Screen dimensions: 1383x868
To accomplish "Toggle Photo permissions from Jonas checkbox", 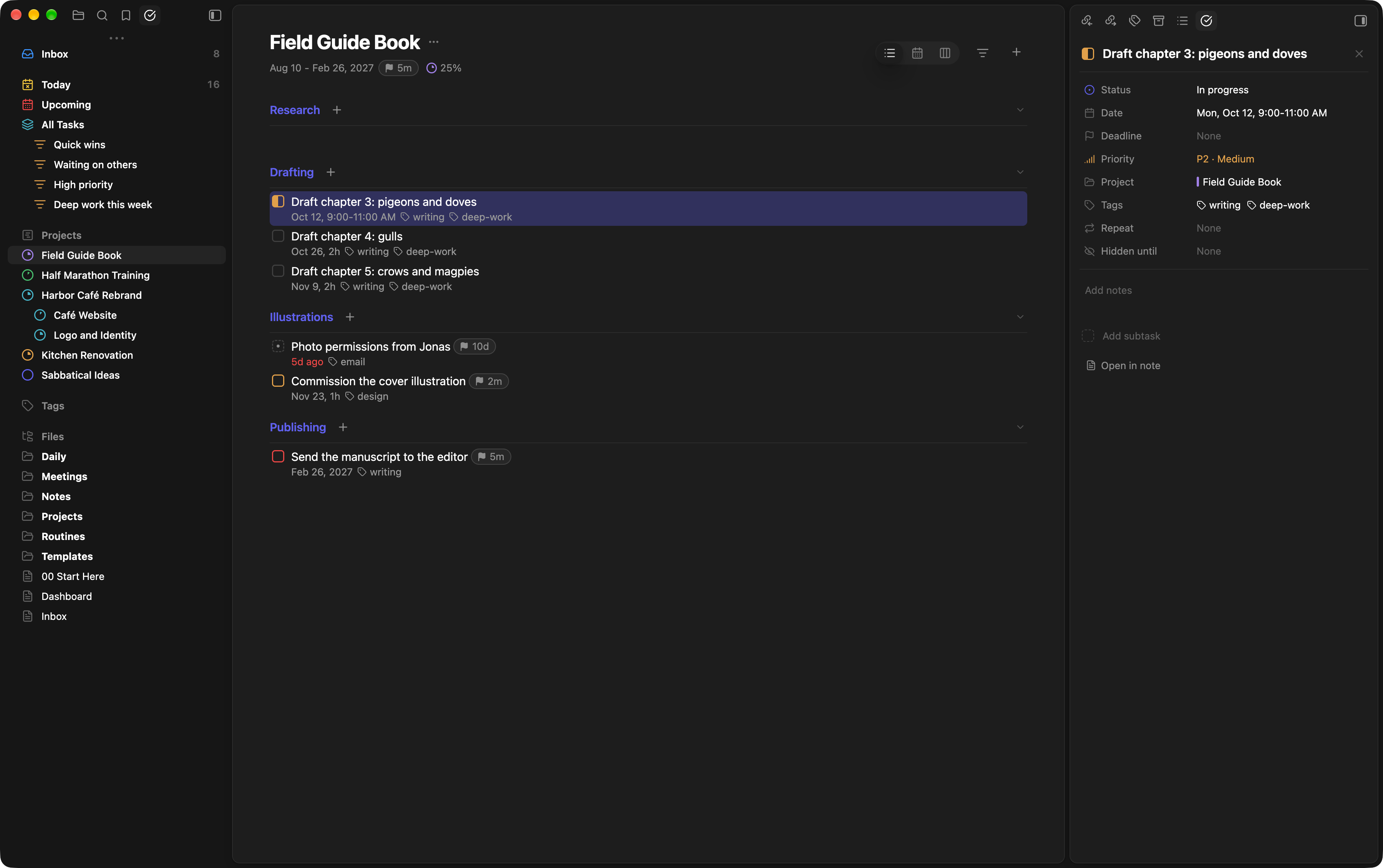I will point(278,346).
